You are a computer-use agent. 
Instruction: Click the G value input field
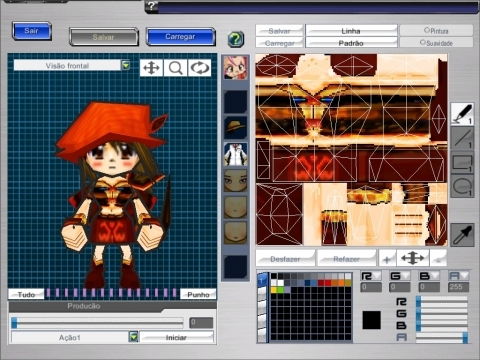400,287
